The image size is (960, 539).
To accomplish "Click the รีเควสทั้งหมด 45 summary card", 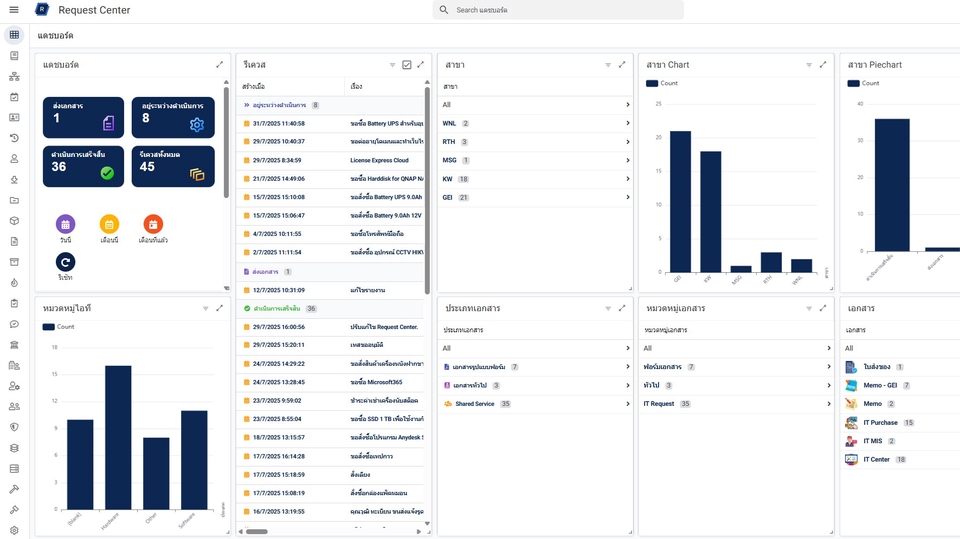I will [172, 166].
